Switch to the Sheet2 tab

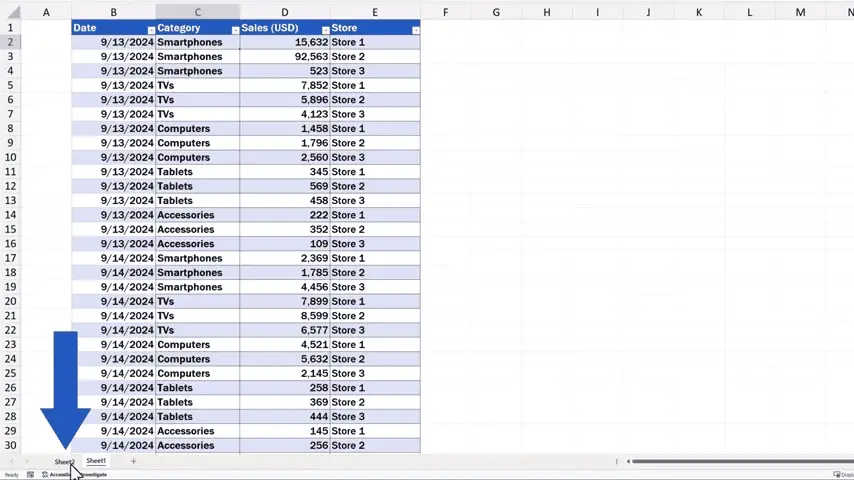(x=64, y=462)
